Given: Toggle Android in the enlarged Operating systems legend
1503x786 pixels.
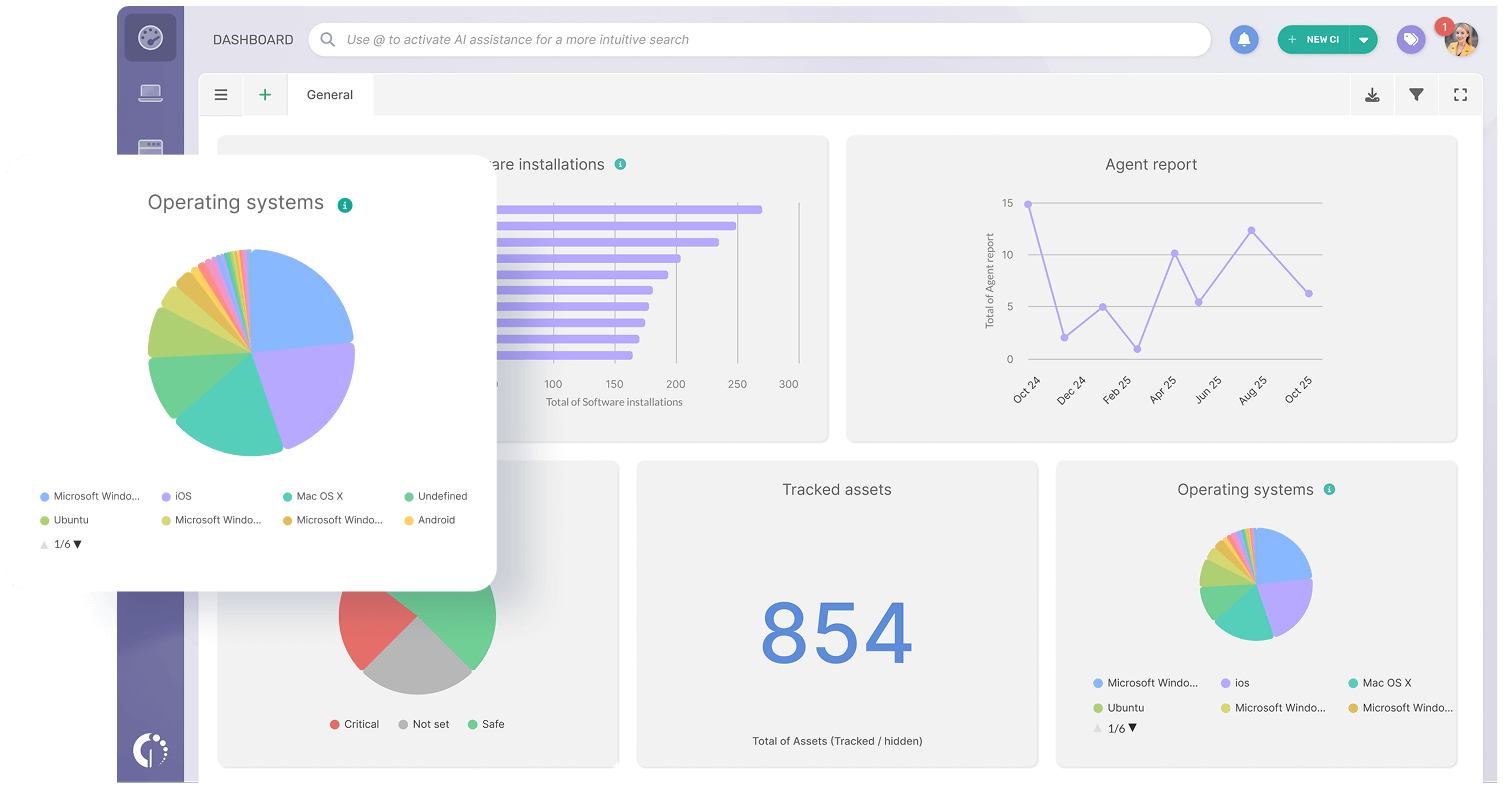Looking at the screenshot, I should click(430, 520).
